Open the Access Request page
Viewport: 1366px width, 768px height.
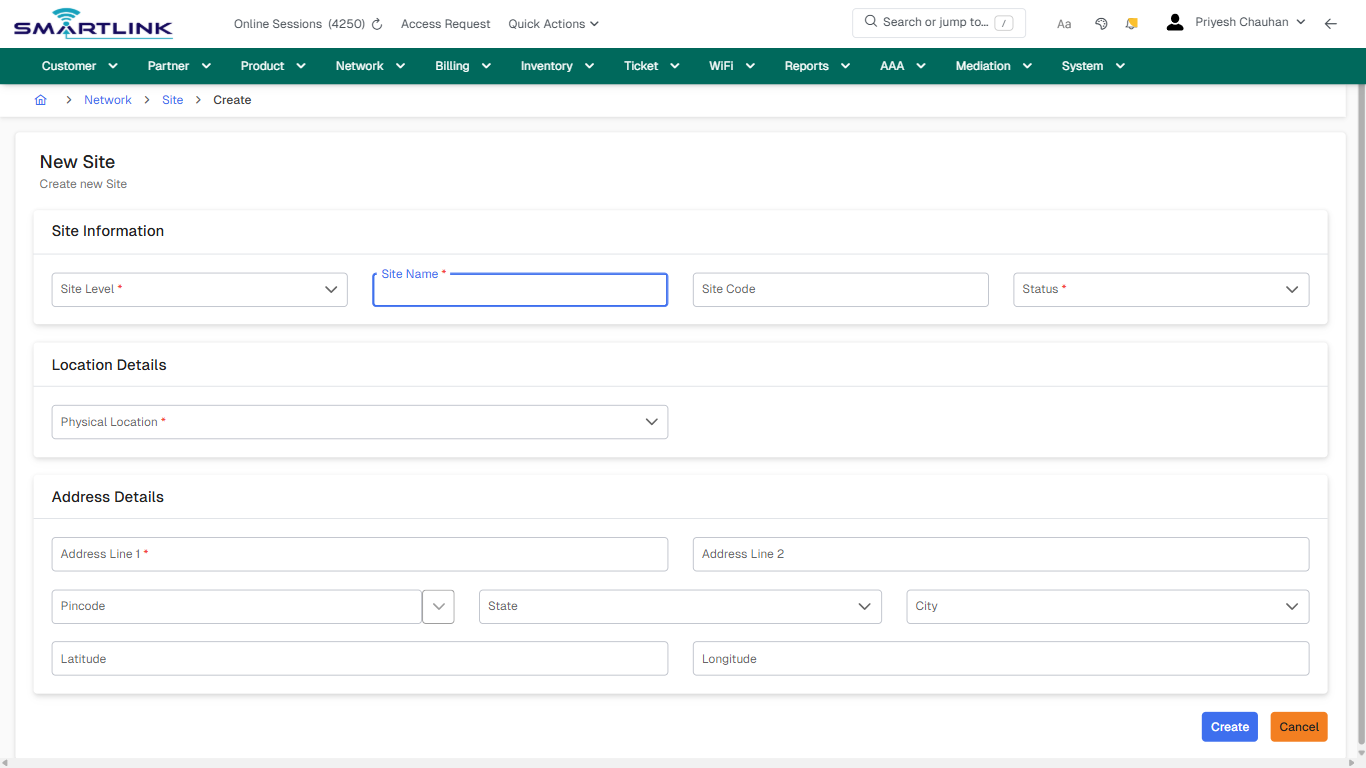click(x=445, y=23)
